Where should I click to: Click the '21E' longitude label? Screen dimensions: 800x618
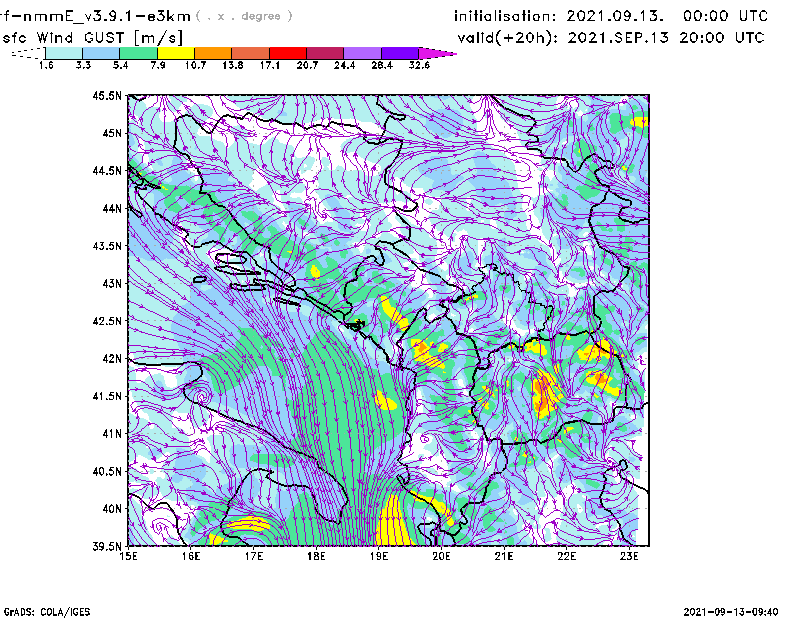[504, 556]
